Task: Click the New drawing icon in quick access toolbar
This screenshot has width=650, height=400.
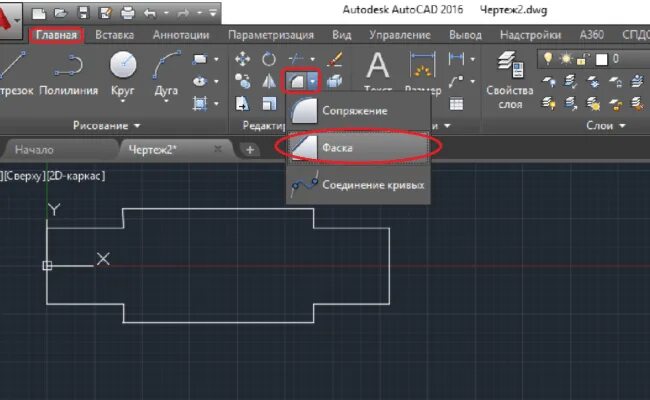Action: [x=39, y=14]
